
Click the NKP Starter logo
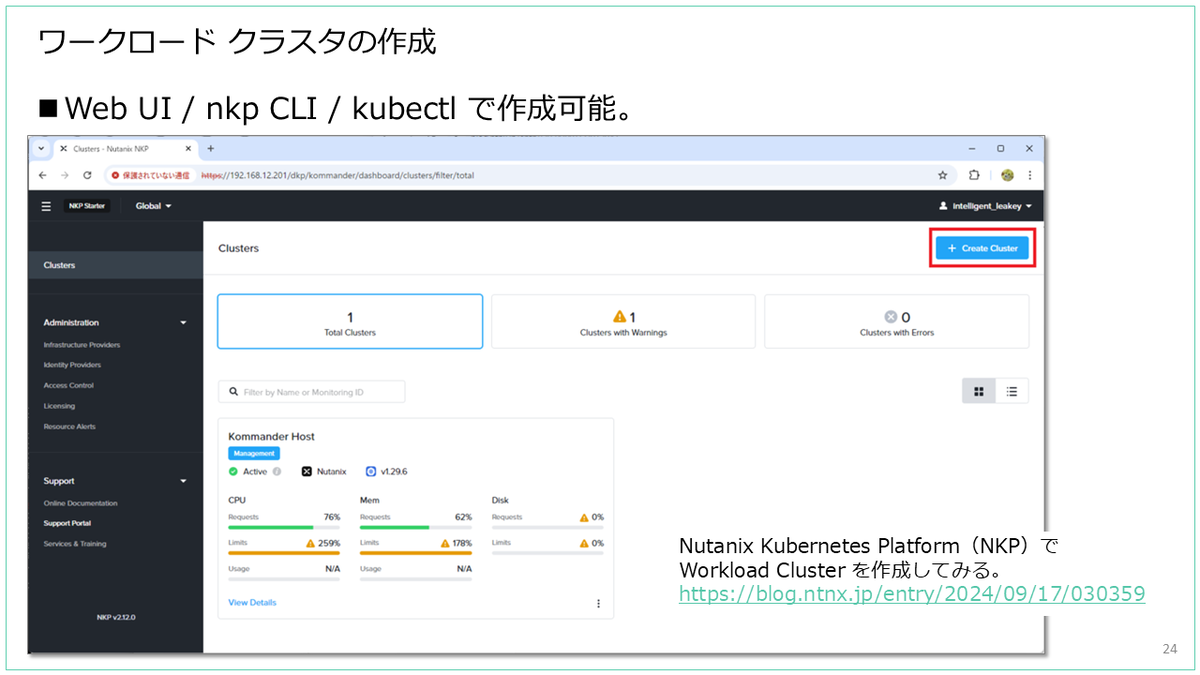click(x=86, y=206)
